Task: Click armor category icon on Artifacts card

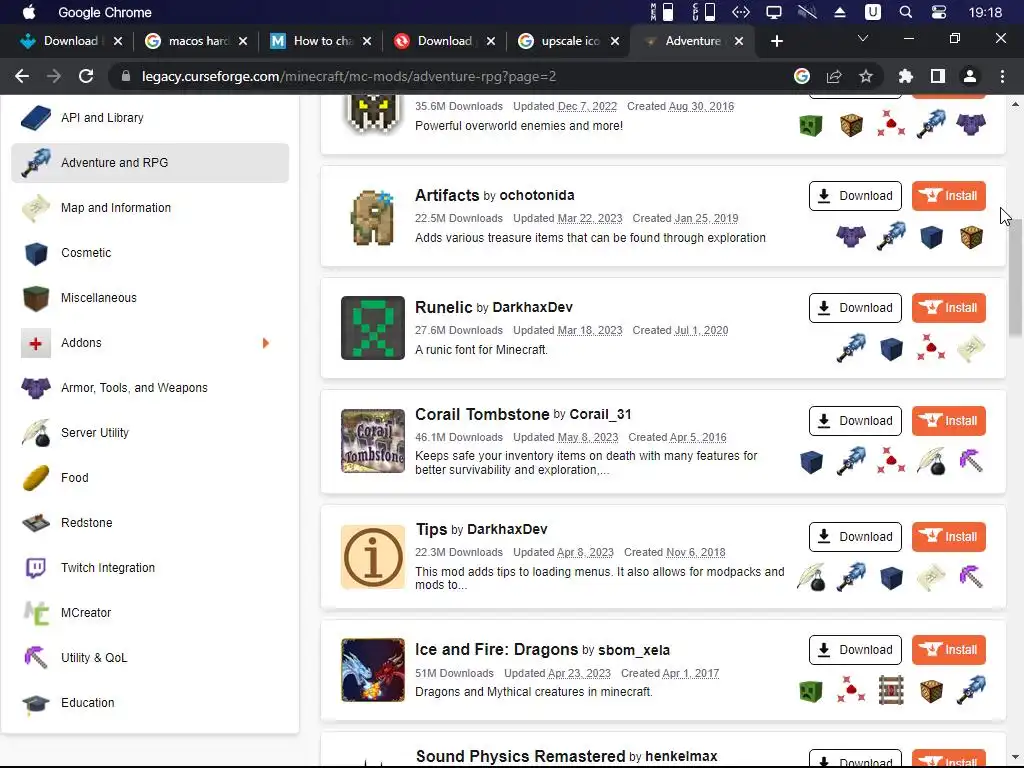Action: click(851, 236)
